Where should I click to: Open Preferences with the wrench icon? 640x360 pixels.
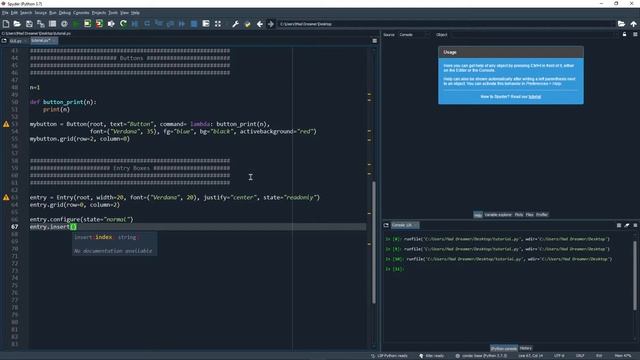pyautogui.click(x=236, y=24)
